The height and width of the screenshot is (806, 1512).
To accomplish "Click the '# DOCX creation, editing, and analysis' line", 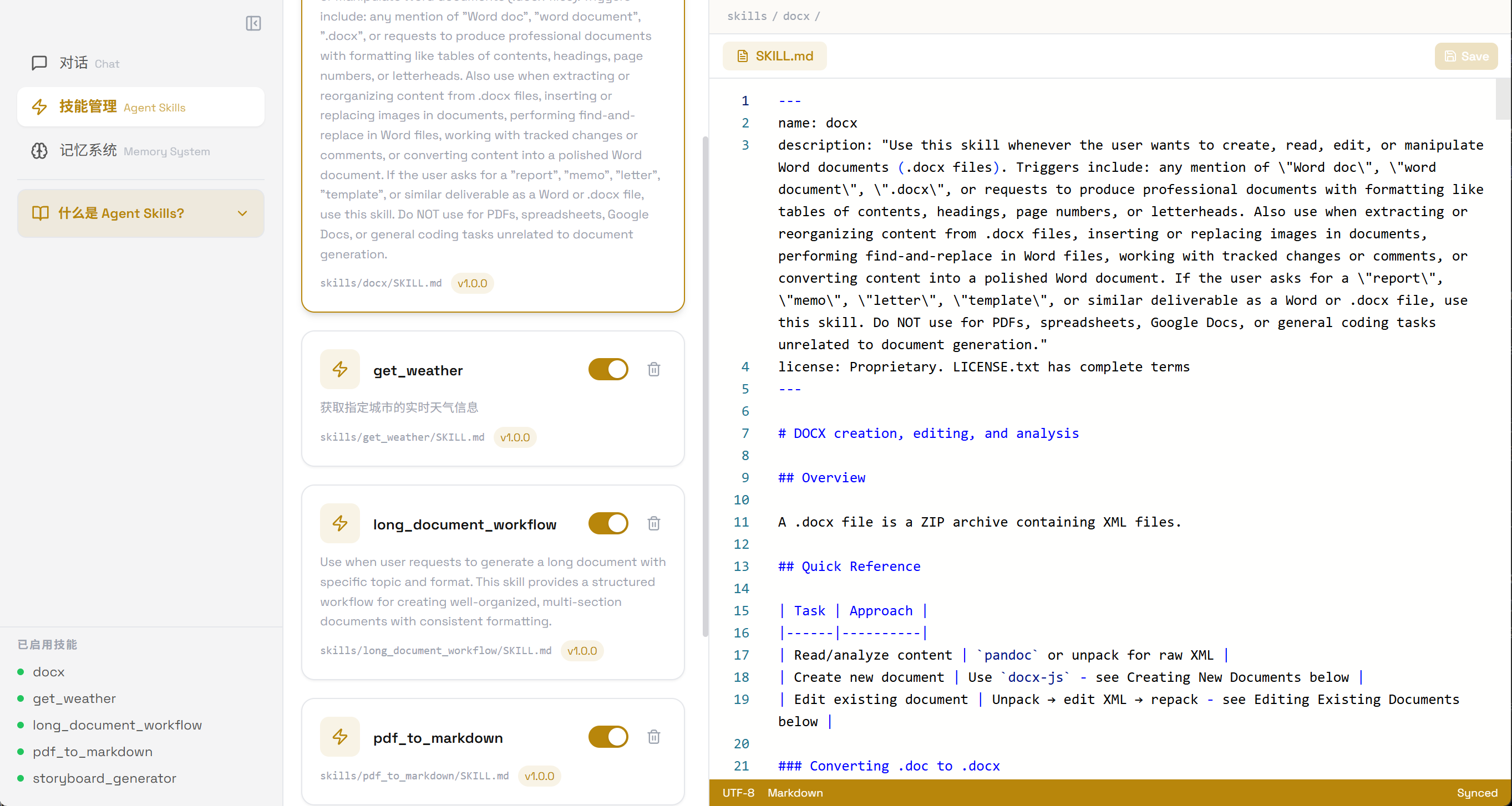I will click(928, 433).
